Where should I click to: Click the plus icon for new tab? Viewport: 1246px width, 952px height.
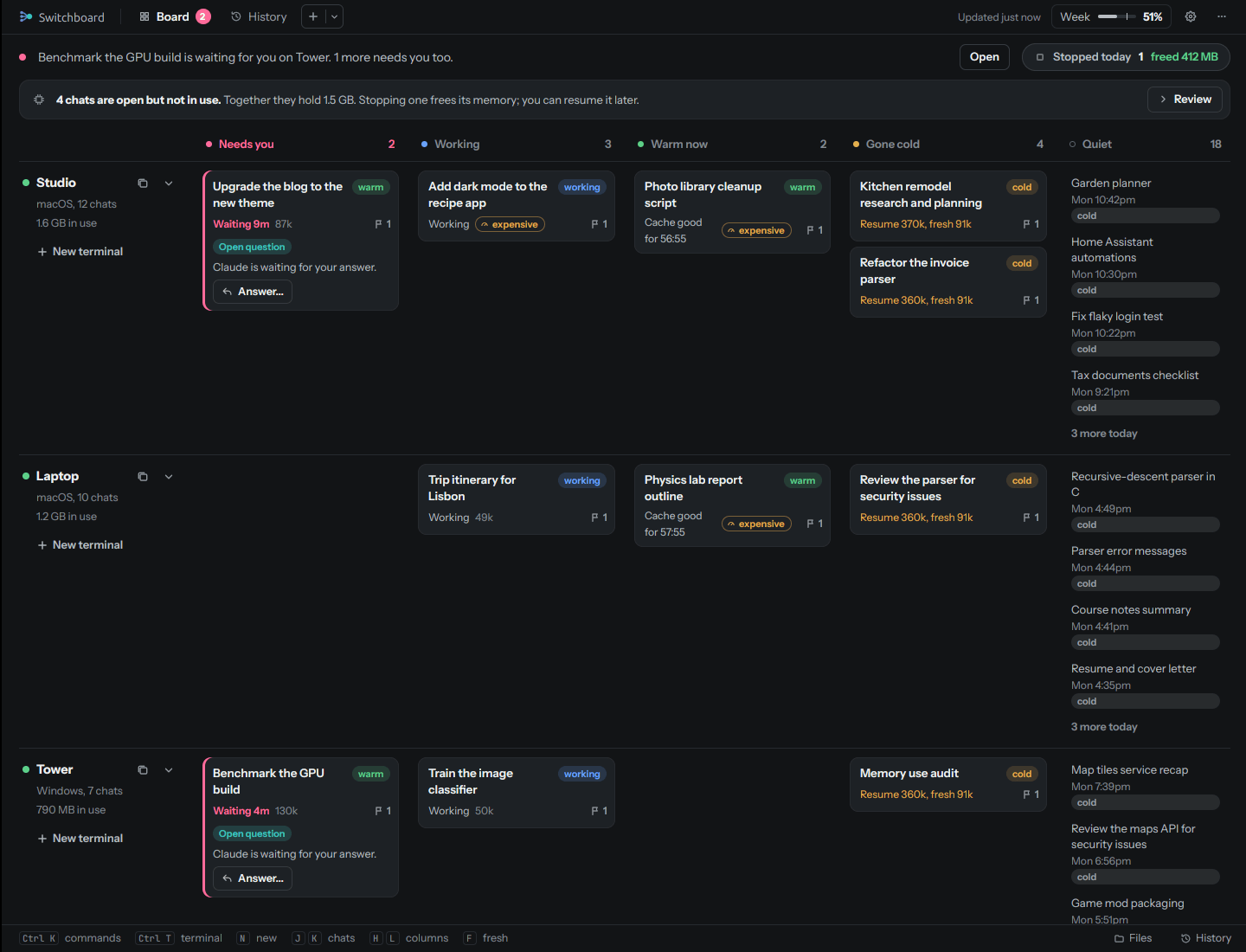click(313, 16)
